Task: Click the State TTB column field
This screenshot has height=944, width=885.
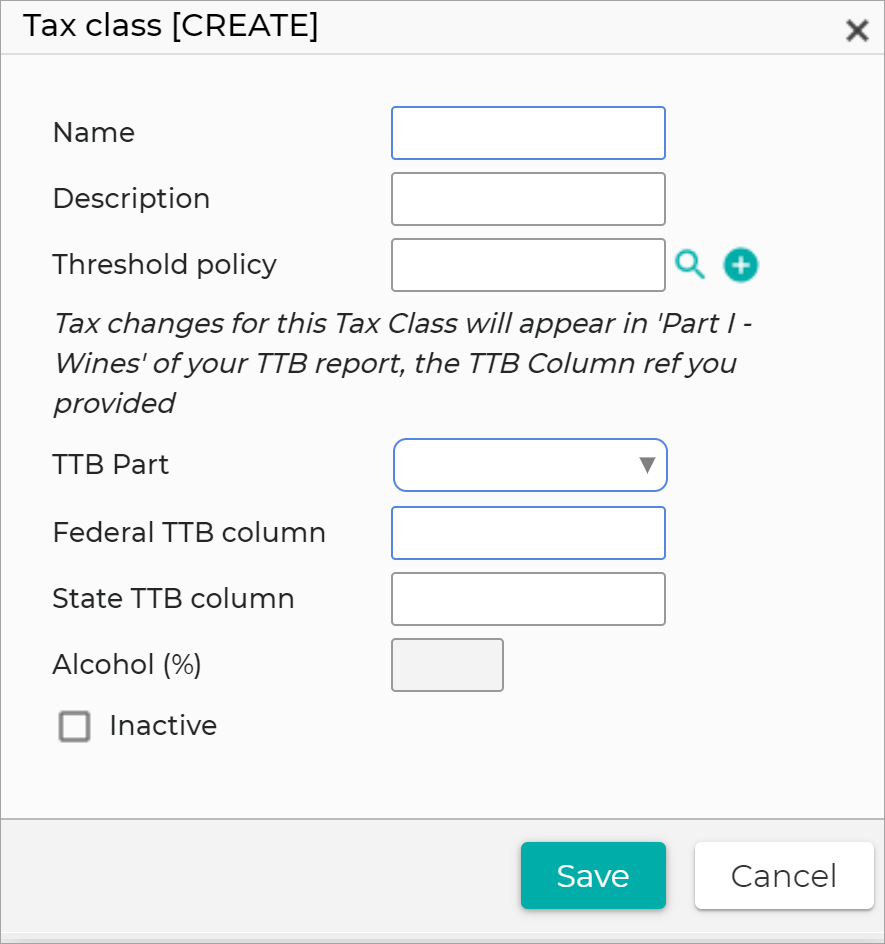Action: tap(528, 598)
